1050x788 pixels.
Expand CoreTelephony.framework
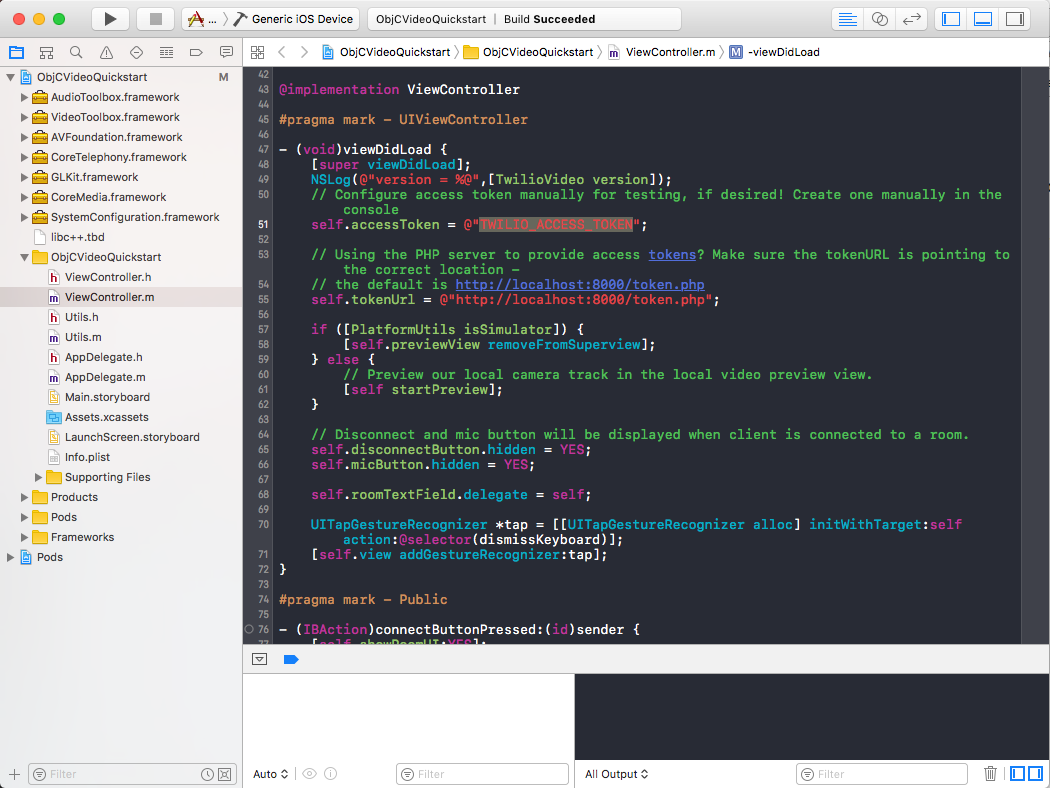(x=25, y=157)
